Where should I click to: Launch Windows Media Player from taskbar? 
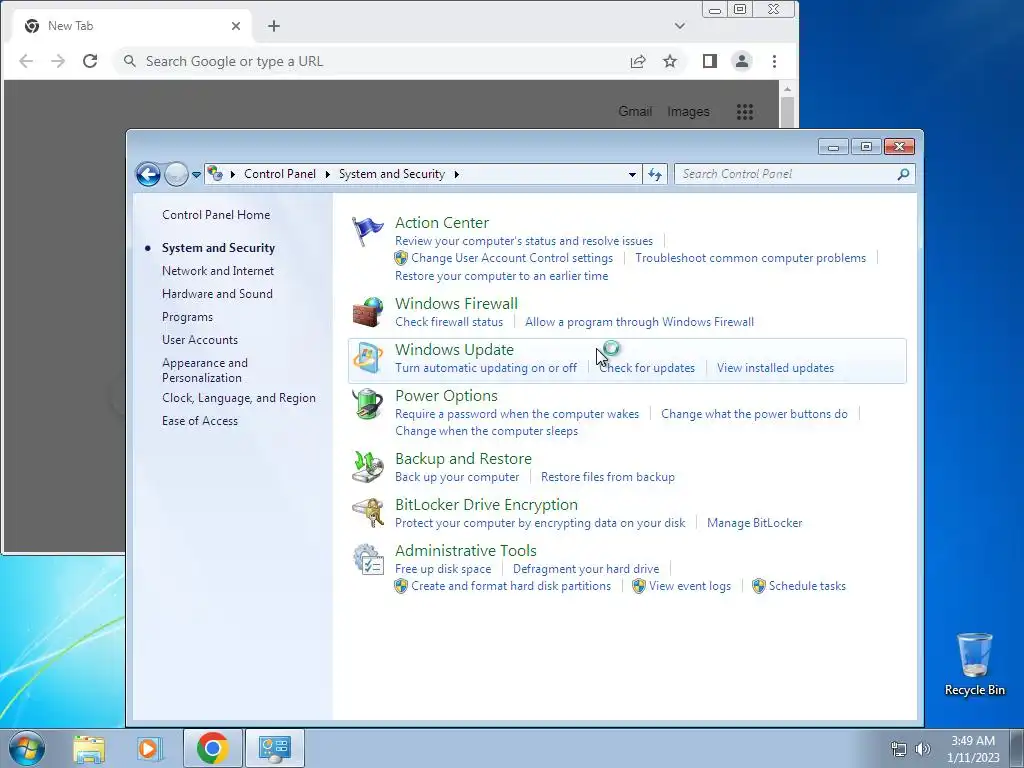point(149,748)
